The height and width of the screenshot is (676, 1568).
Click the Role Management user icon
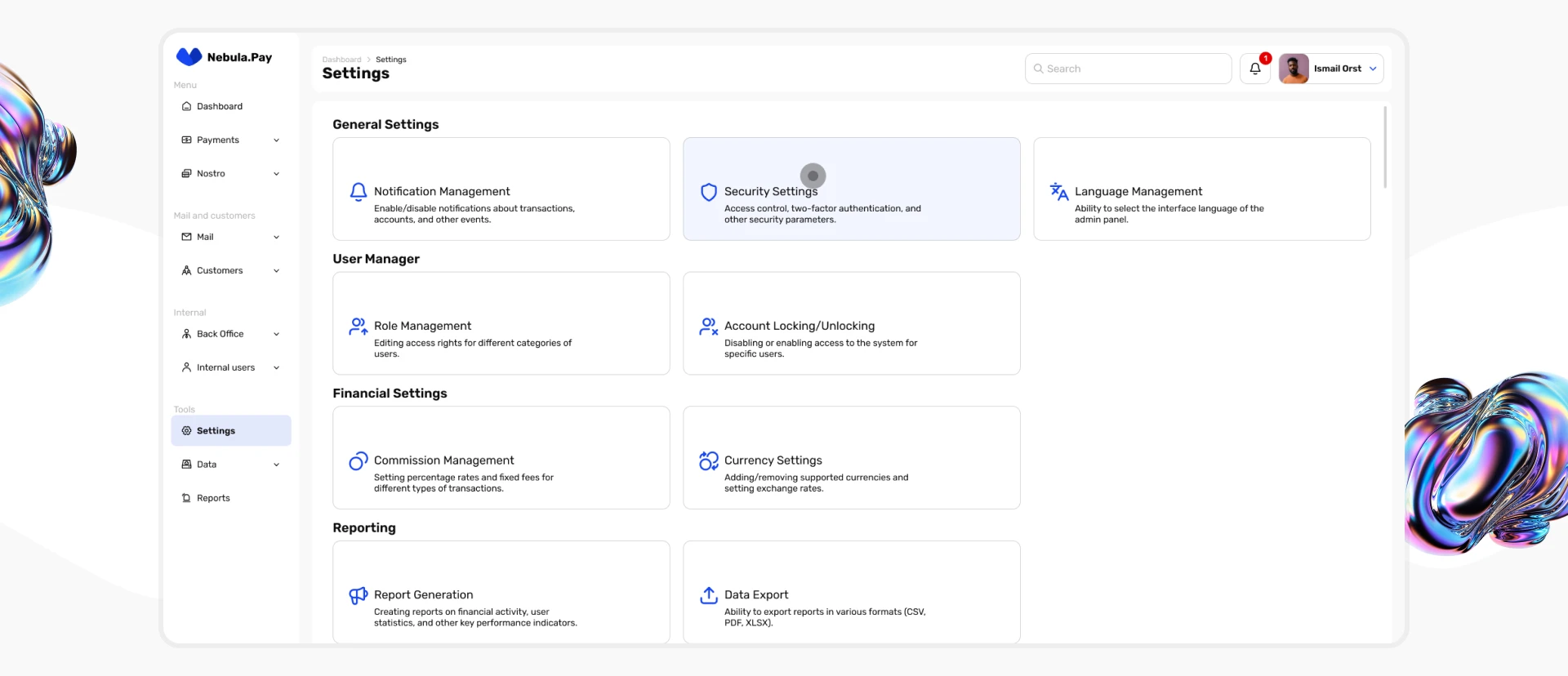[x=359, y=327]
